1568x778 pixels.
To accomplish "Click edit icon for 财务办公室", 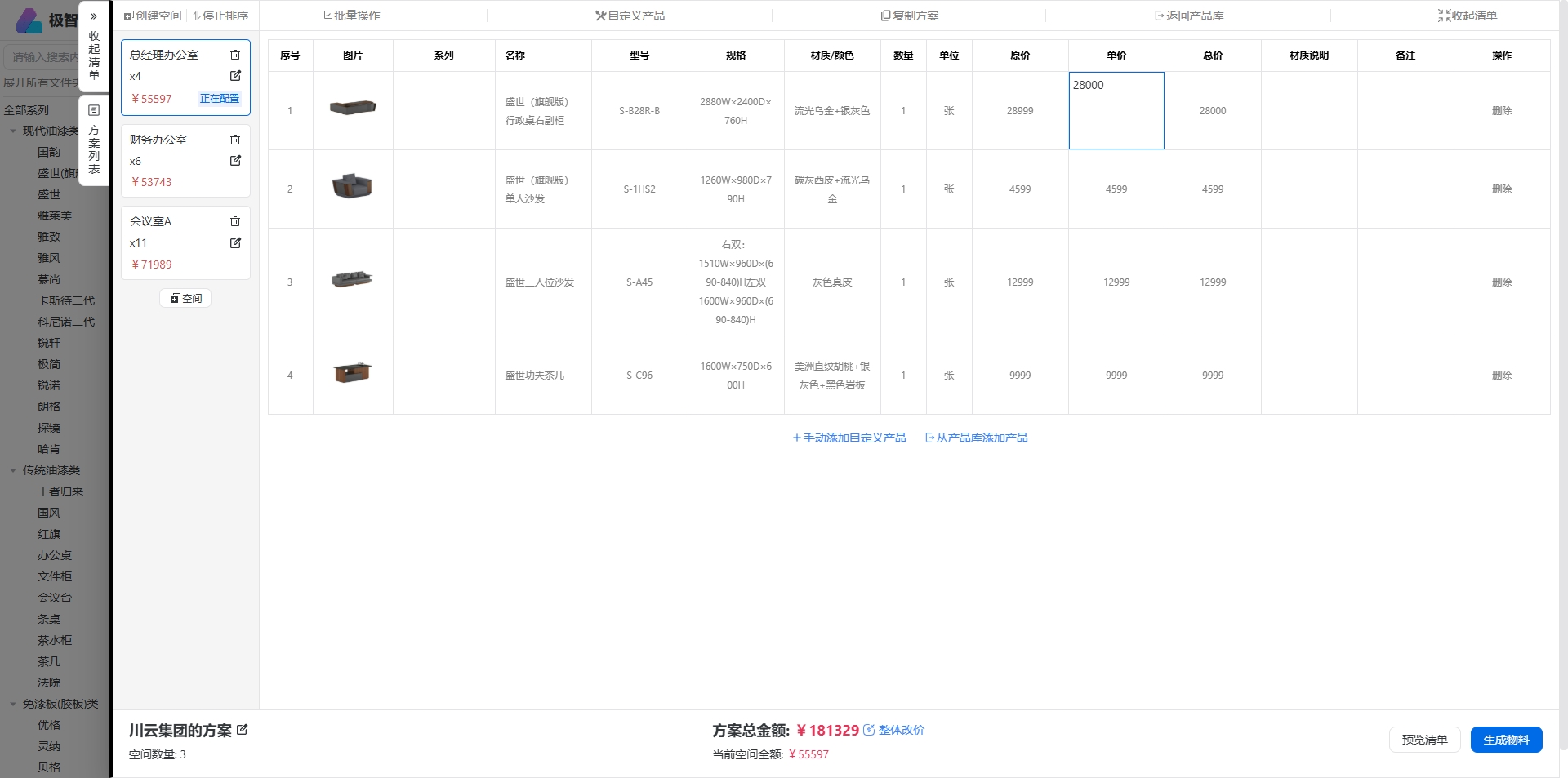I will (235, 161).
